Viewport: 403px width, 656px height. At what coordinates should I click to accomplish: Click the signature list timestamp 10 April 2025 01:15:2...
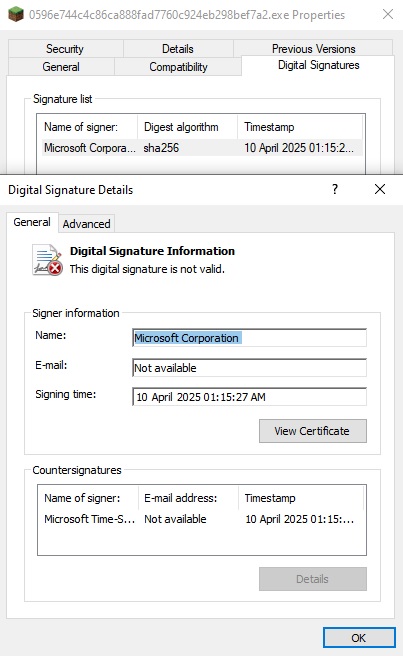[299, 148]
